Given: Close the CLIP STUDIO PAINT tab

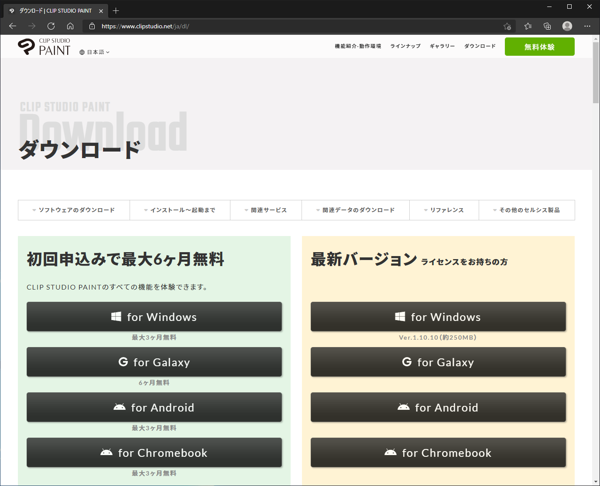Looking at the screenshot, I should click(x=101, y=11).
